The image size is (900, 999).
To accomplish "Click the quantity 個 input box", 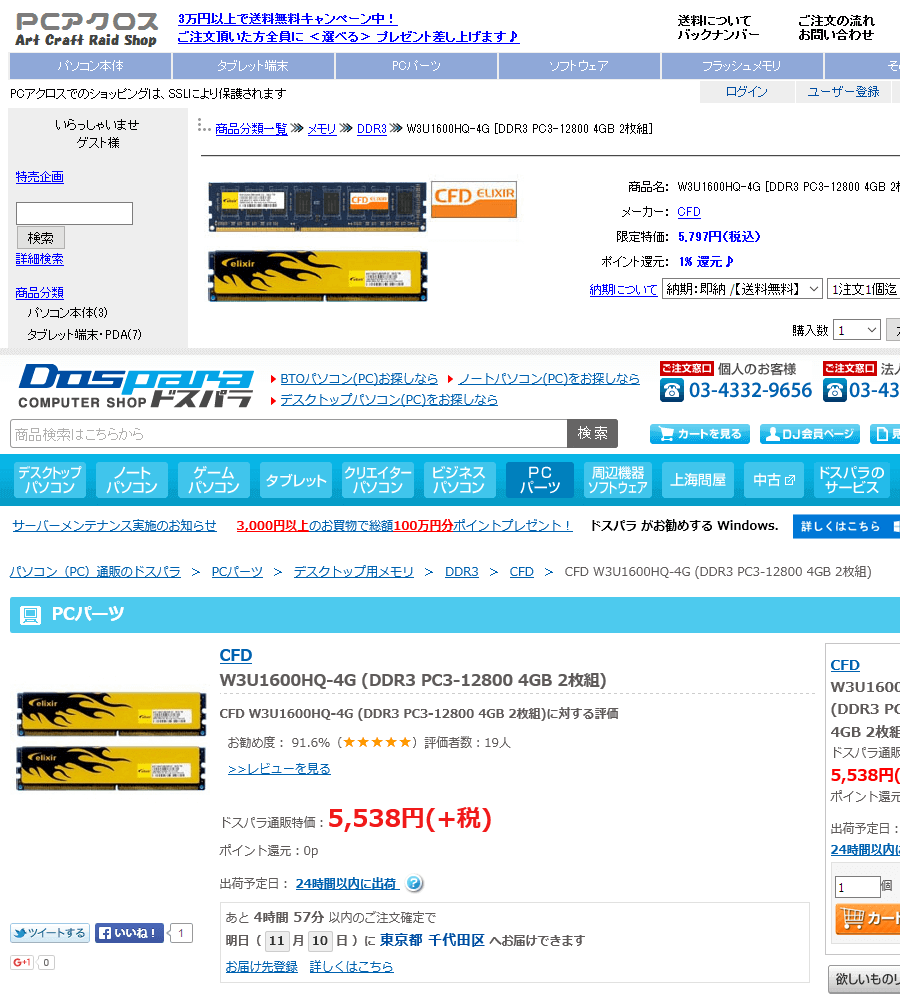I will (x=857, y=887).
